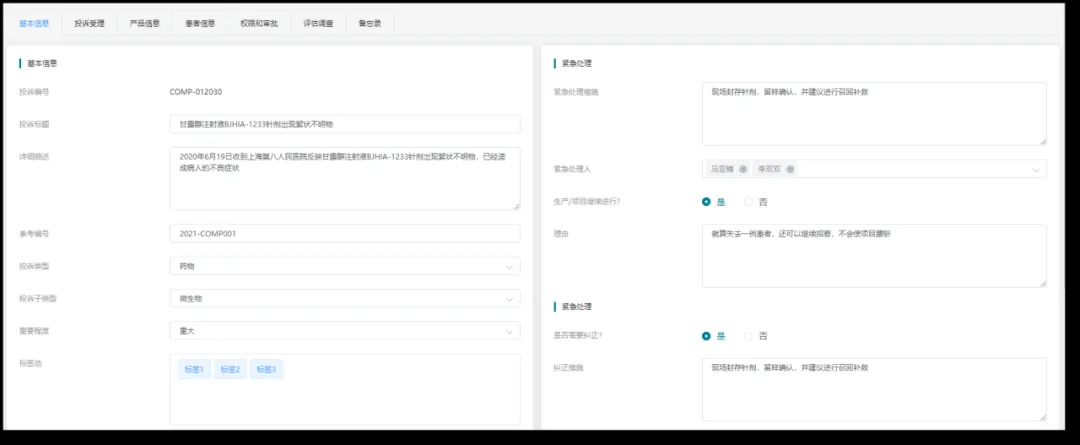Open the 备忘录 tab

(x=370, y=23)
